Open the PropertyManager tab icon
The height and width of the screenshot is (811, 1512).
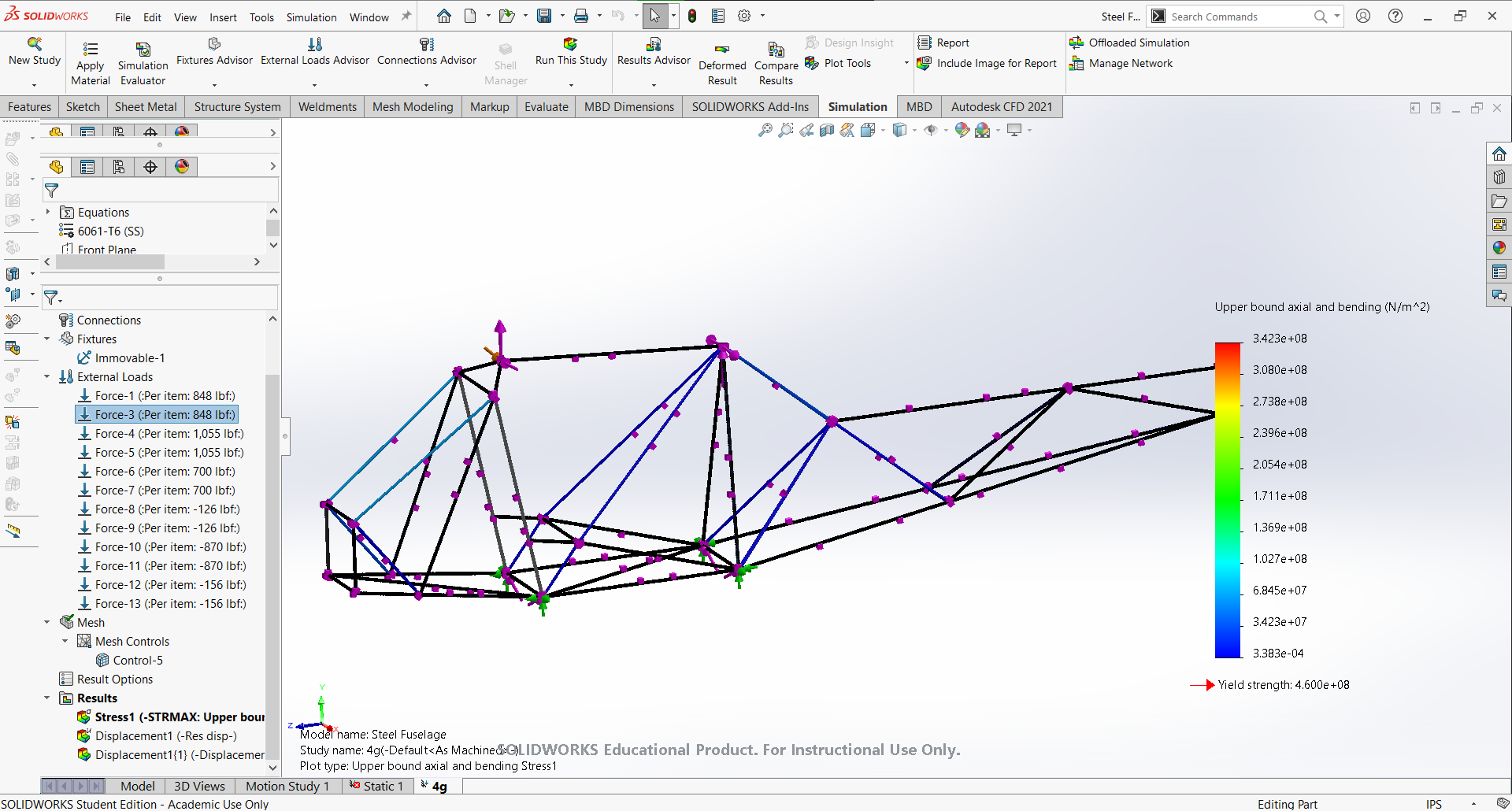coord(87,166)
